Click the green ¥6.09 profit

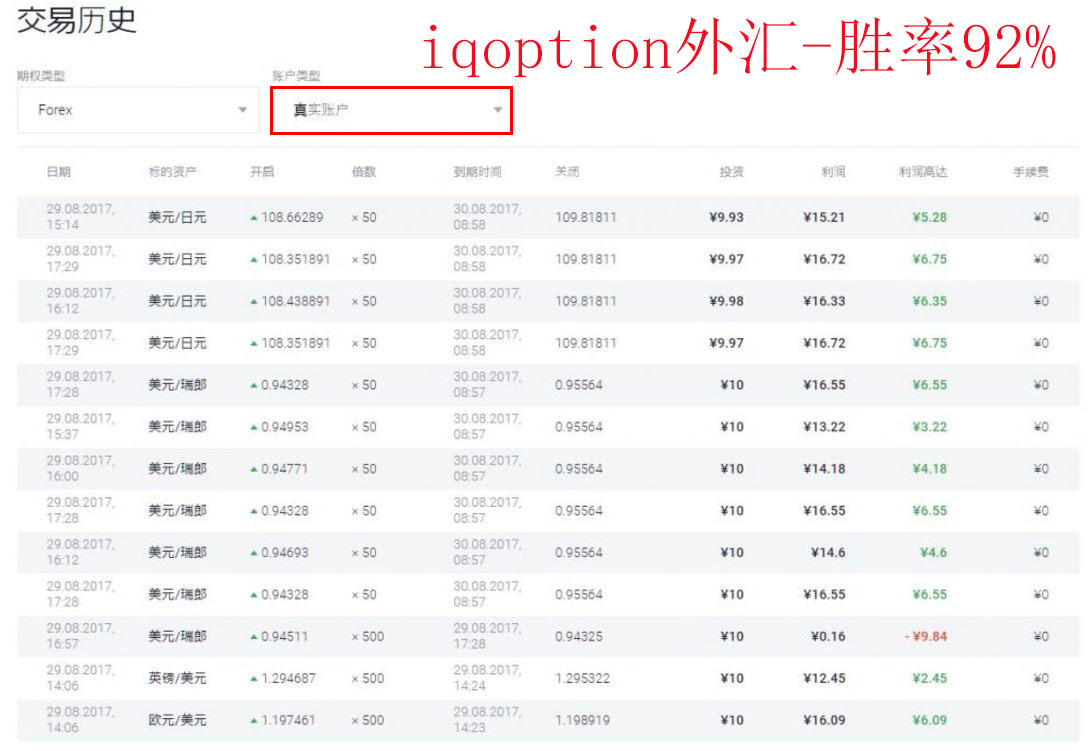(x=930, y=720)
